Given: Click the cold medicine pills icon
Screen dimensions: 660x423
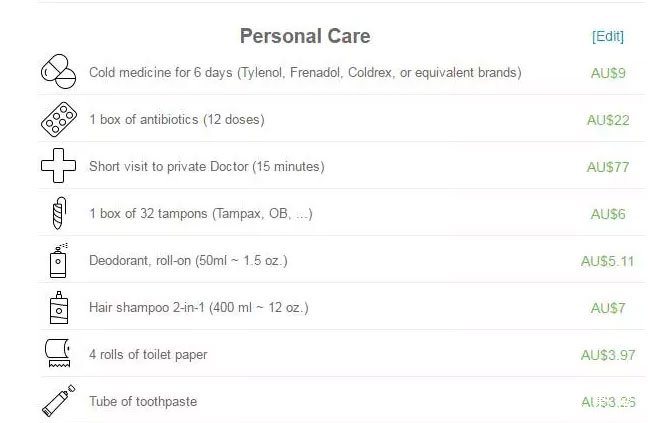Looking at the screenshot, I should 59,72.
